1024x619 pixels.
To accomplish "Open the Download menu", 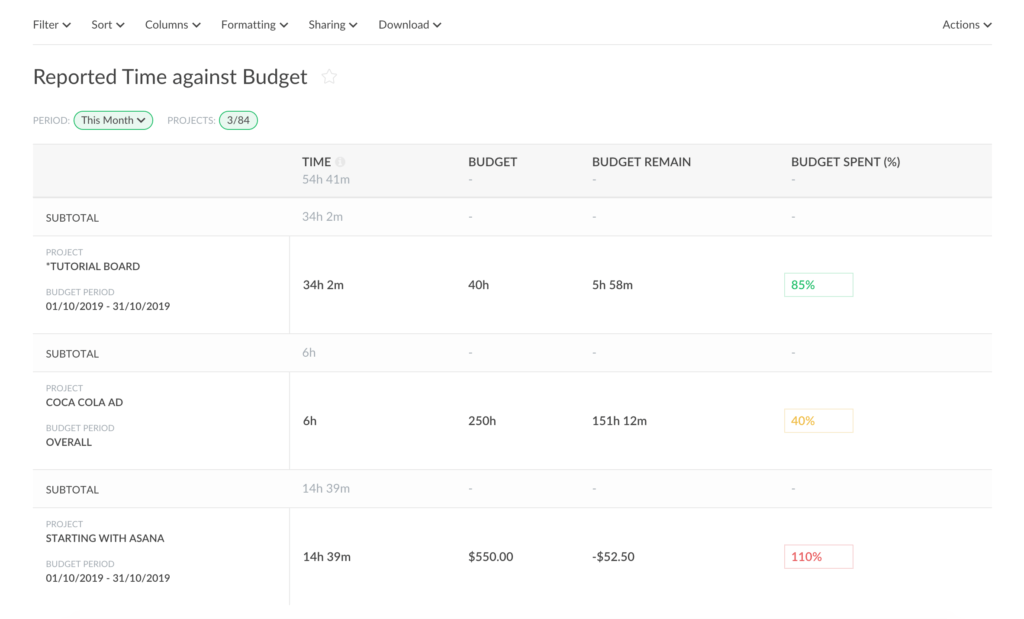I will click(x=409, y=24).
